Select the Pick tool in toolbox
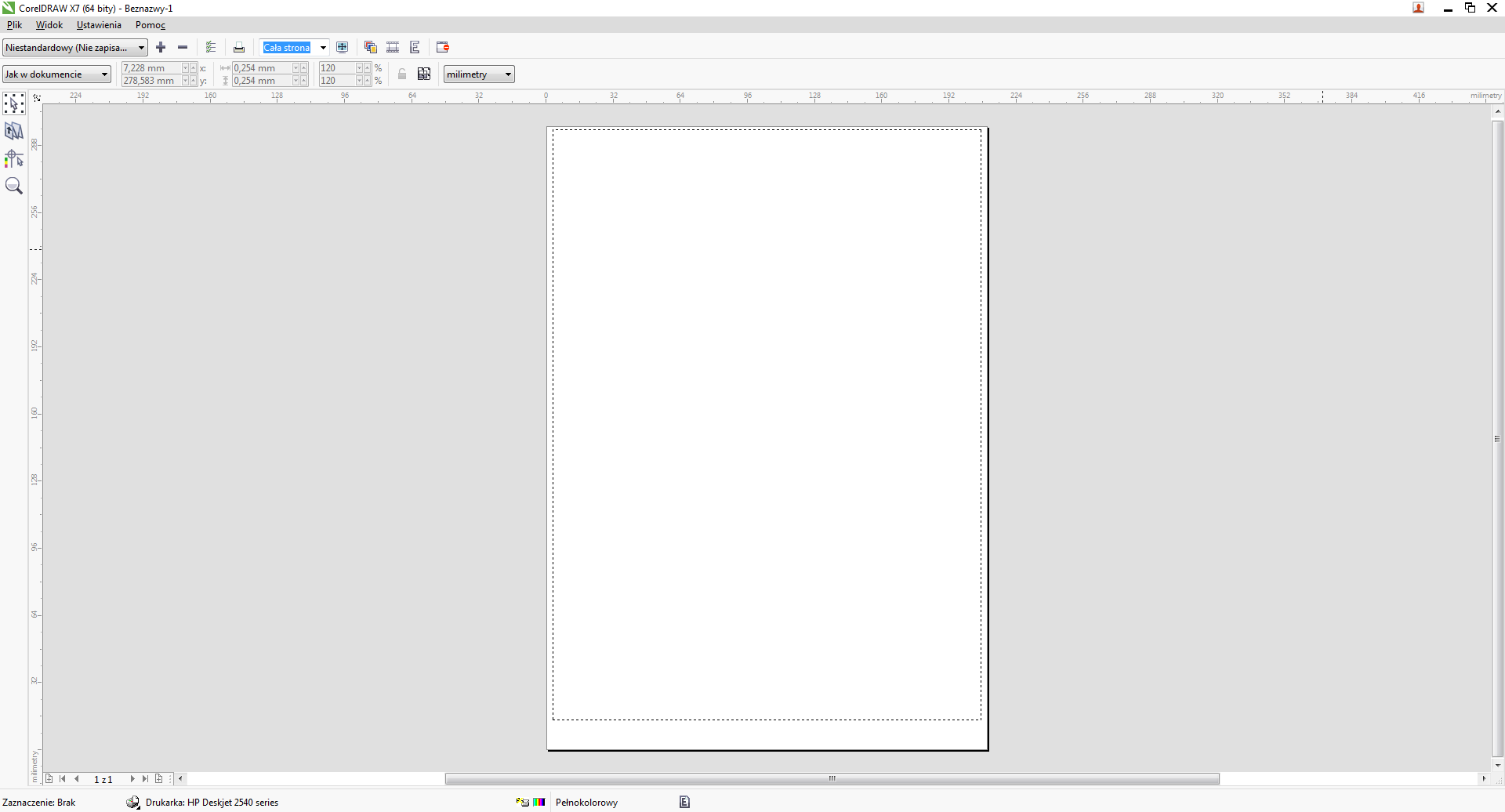Image resolution: width=1505 pixels, height=812 pixels. pos(14,103)
